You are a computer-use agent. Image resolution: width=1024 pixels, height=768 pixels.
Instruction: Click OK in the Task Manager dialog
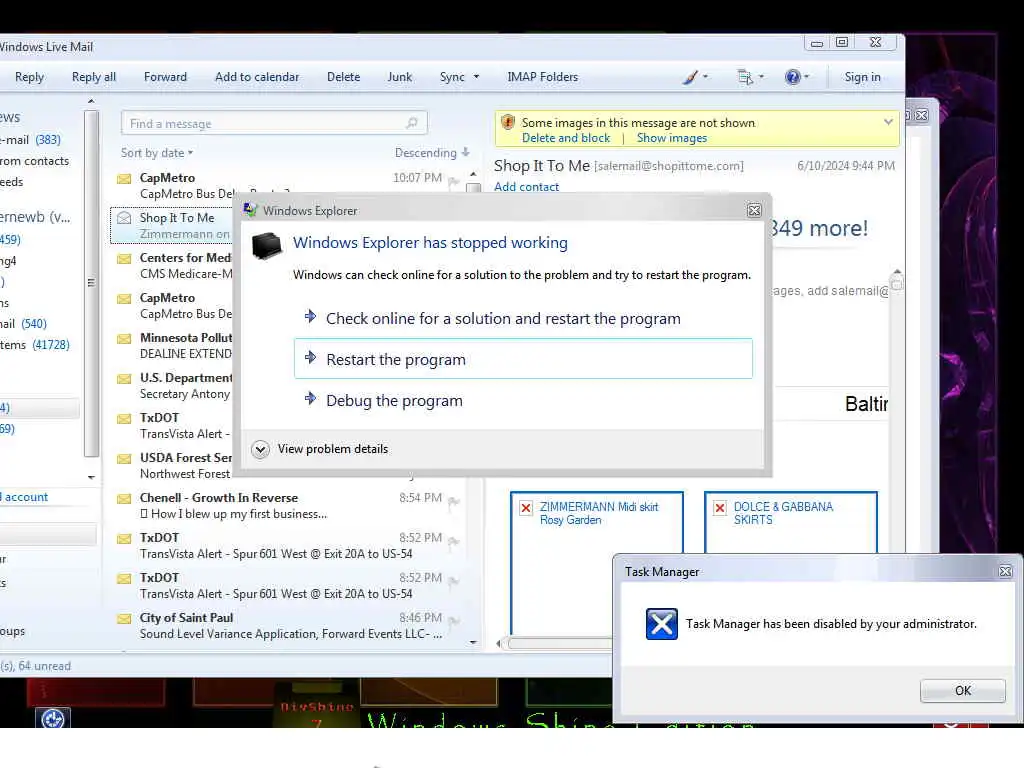point(963,690)
